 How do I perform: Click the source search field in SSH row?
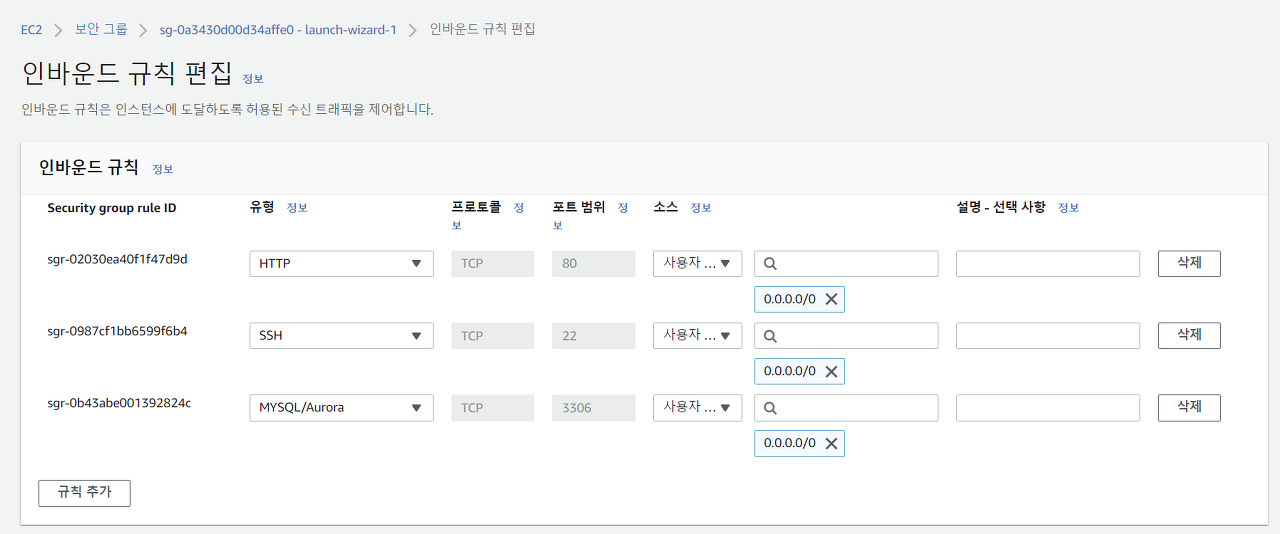click(847, 336)
